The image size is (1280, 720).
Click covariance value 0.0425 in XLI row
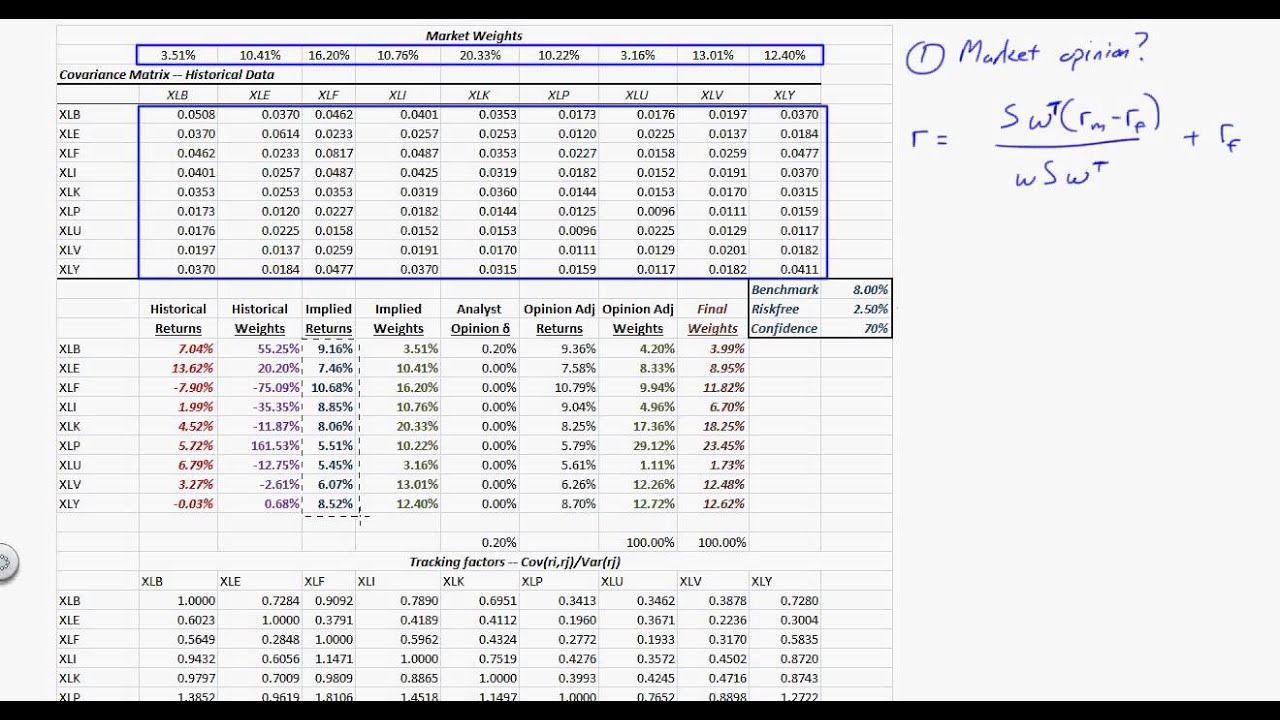(x=419, y=173)
